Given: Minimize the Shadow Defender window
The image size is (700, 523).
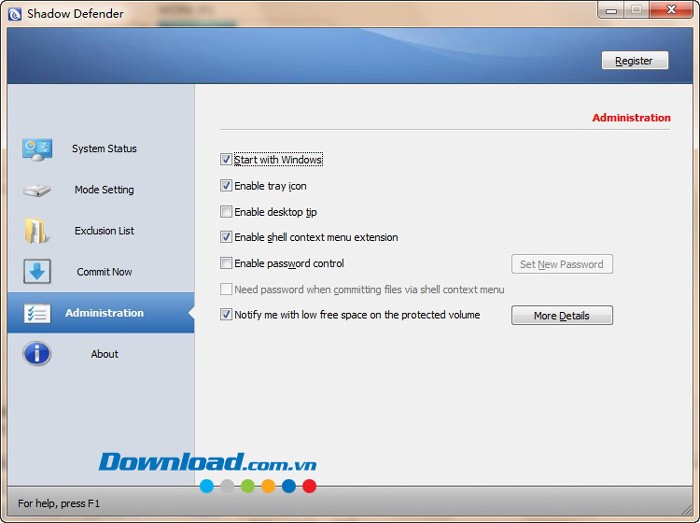Looking at the screenshot, I should 611,10.
